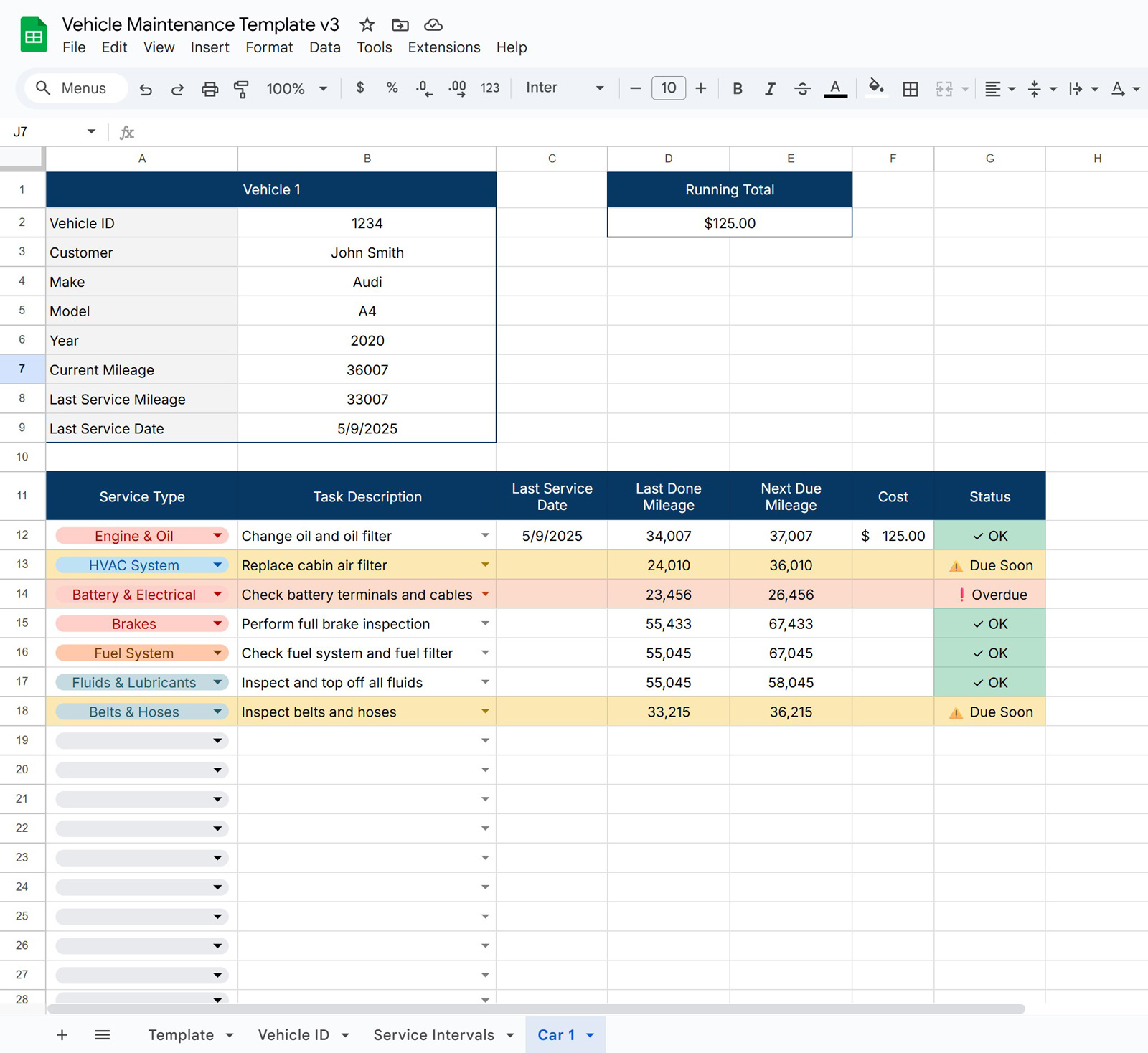The image size is (1148, 1053).
Task: Click the Print icon
Action: point(210,89)
